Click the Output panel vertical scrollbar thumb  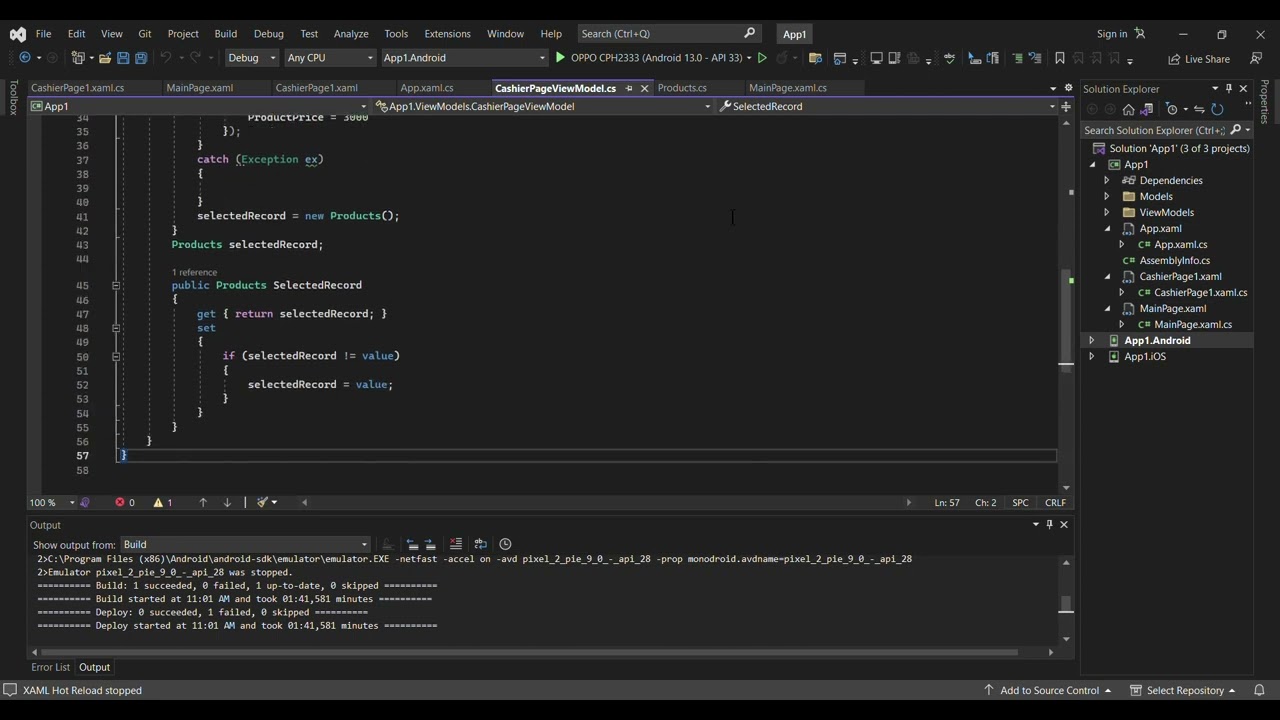1066,605
